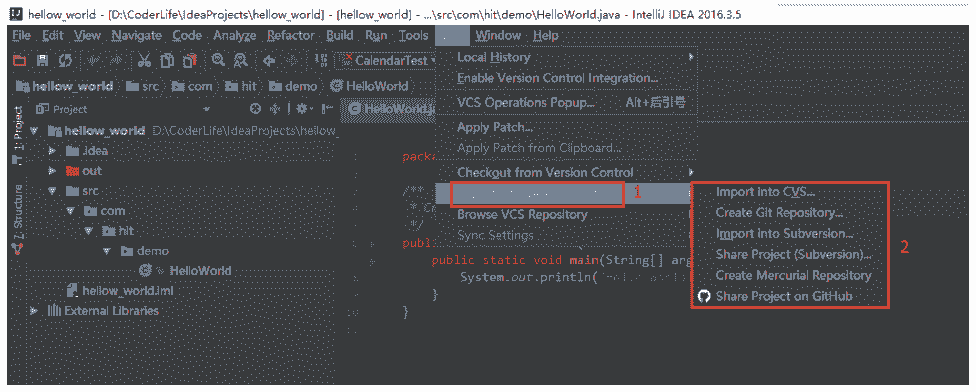Collapse the hit package arrow
Image resolution: width=976 pixels, height=392 pixels.
pyautogui.click(x=89, y=231)
